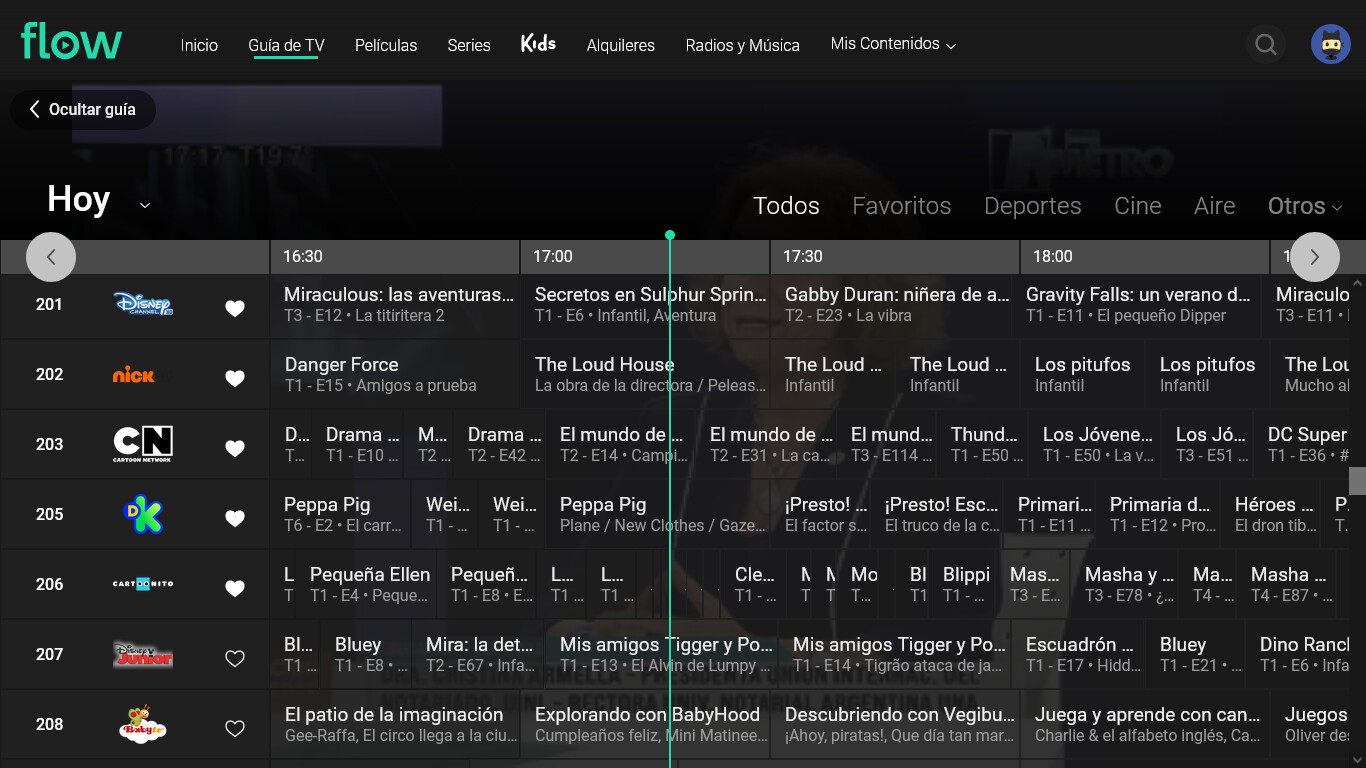
Task: Open The Loud House La obra de la directora
Action: pyautogui.click(x=645, y=375)
